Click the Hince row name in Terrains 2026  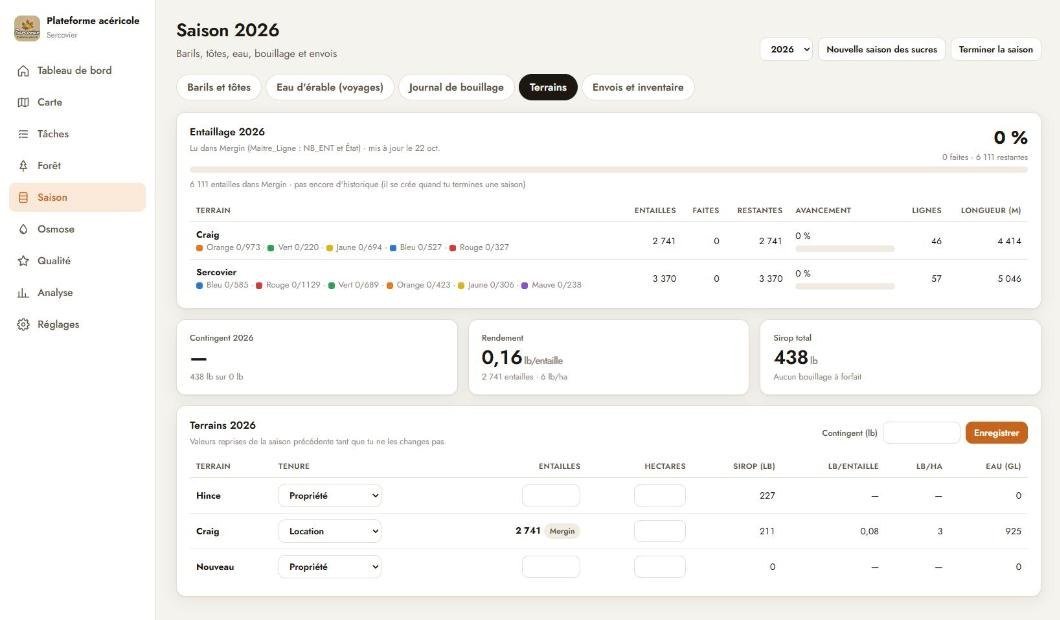coord(208,496)
